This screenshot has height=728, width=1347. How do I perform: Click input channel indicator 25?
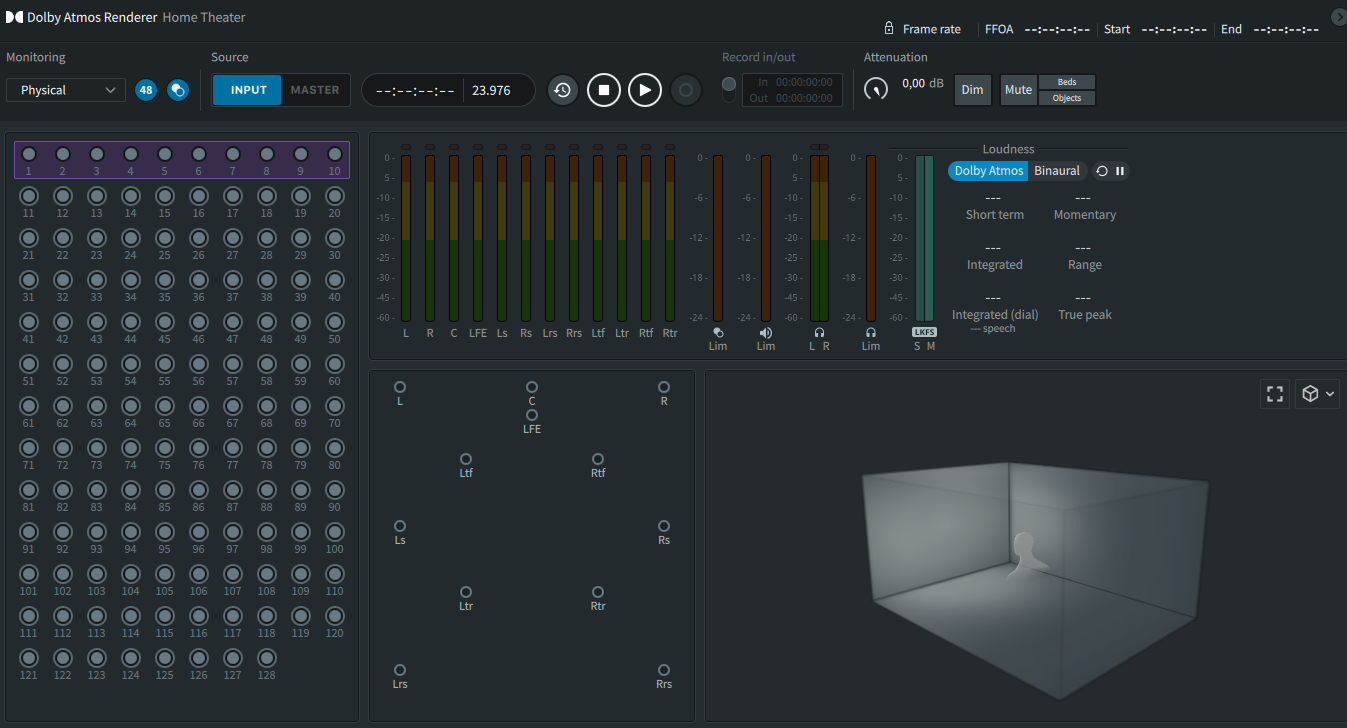165,238
